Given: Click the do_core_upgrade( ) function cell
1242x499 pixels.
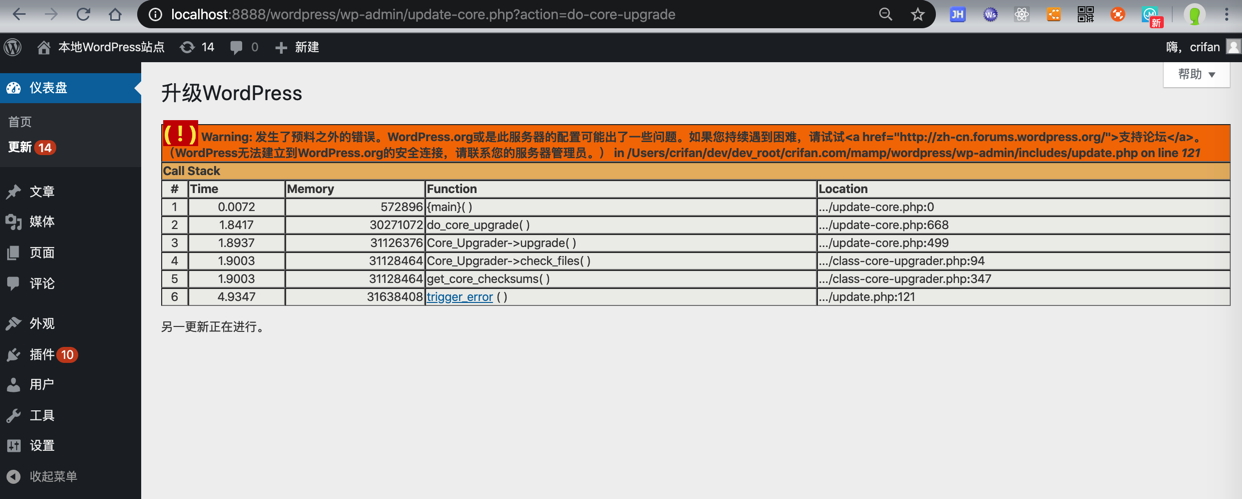Looking at the screenshot, I should click(621, 225).
